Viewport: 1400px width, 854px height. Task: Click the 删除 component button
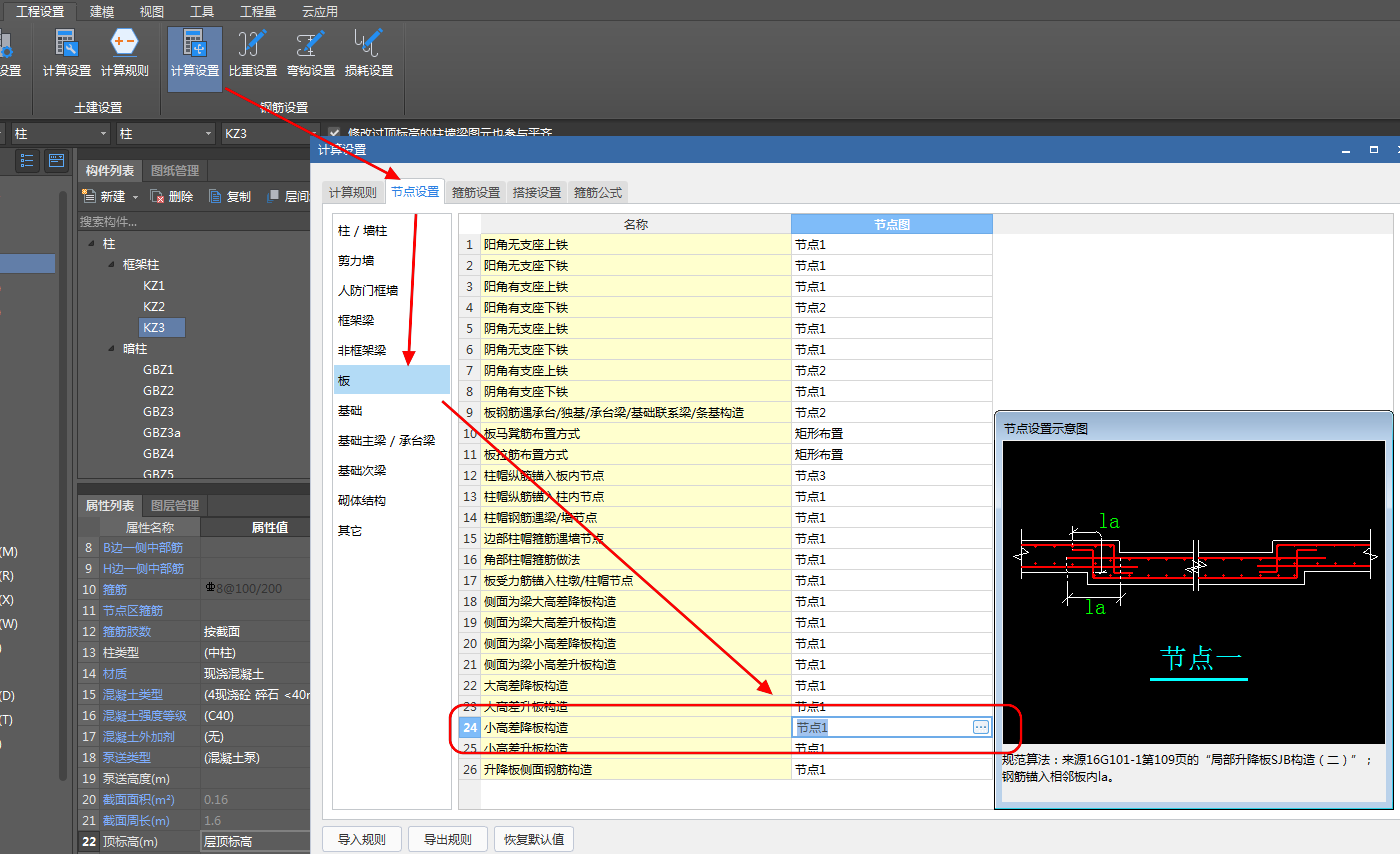point(172,197)
